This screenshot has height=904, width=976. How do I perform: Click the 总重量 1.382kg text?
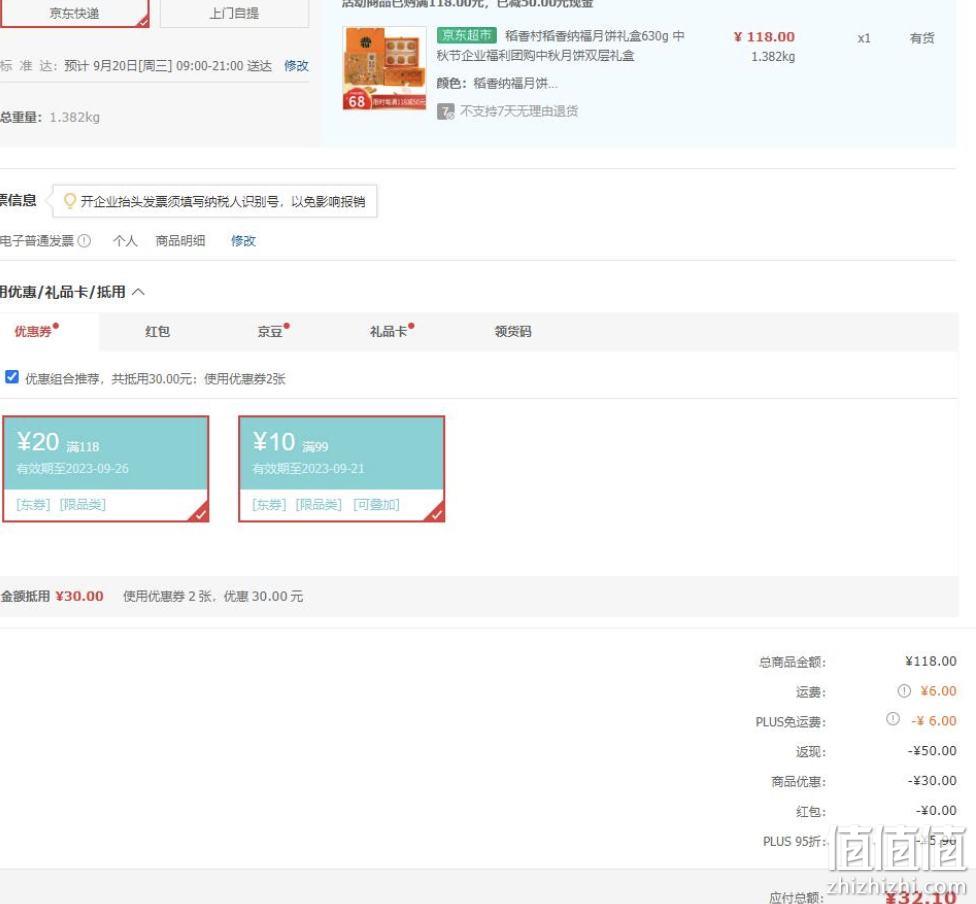click(50, 117)
